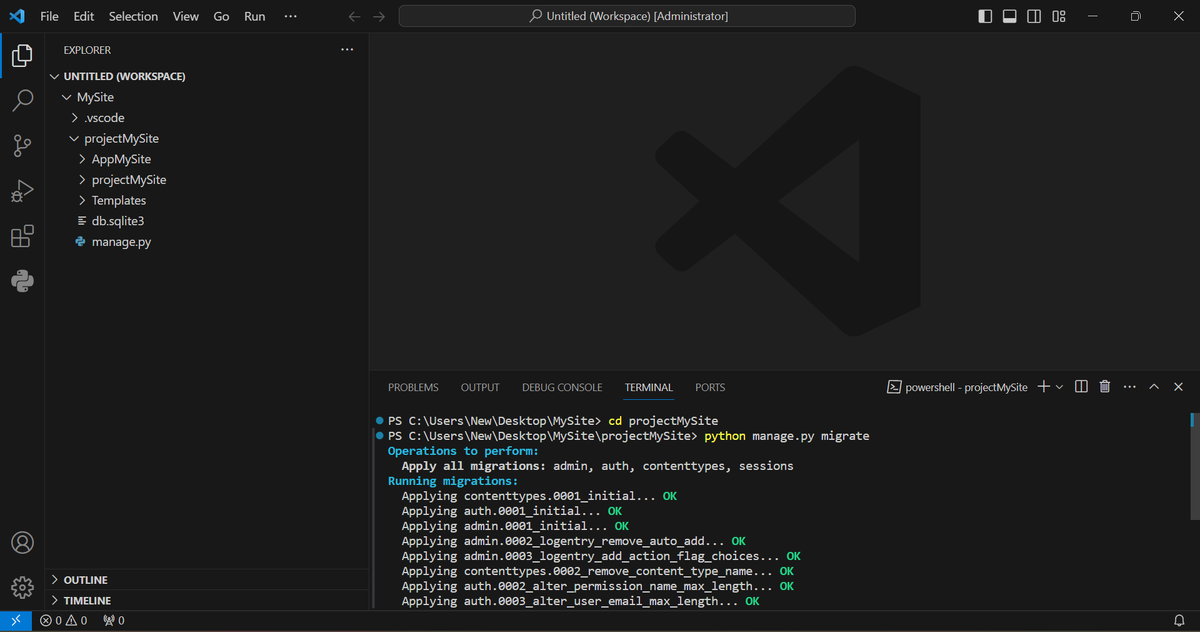Toggle primary side bar visibility

(985, 16)
